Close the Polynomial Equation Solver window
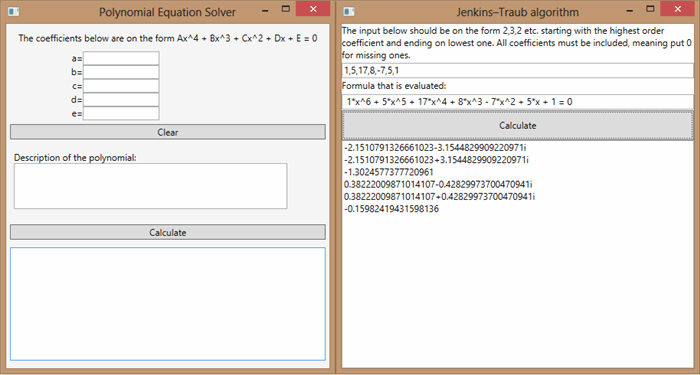 (x=313, y=9)
